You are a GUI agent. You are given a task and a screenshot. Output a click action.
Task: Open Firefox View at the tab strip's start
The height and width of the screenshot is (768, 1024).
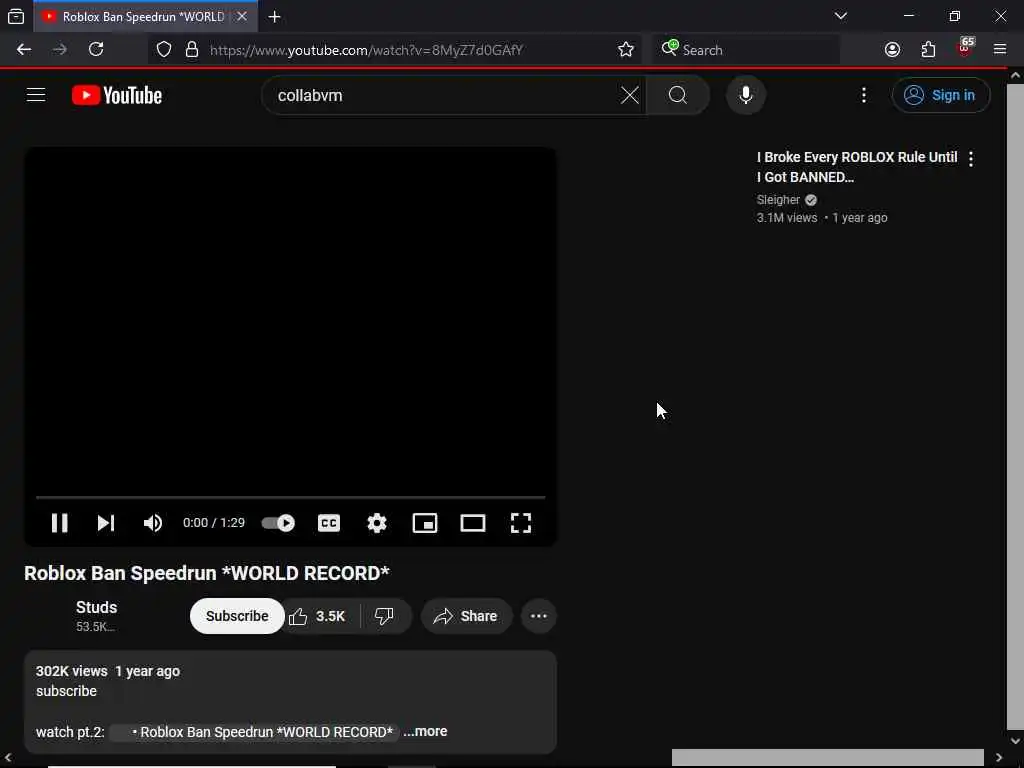coord(16,16)
